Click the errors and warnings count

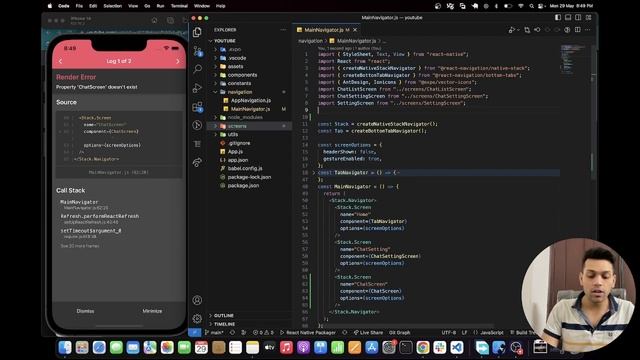coord(263,333)
